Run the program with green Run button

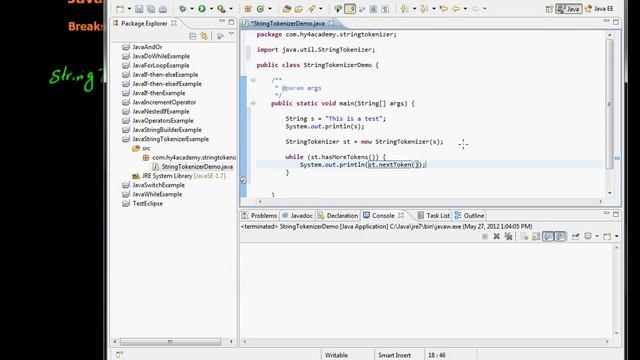pos(202,9)
